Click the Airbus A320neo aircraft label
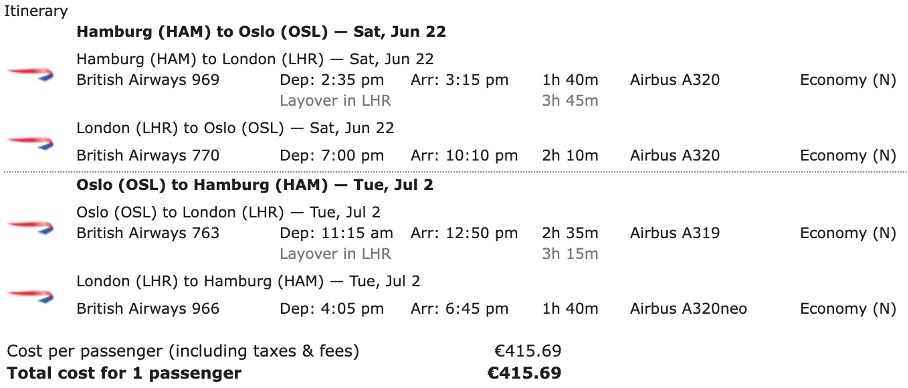 [x=689, y=309]
